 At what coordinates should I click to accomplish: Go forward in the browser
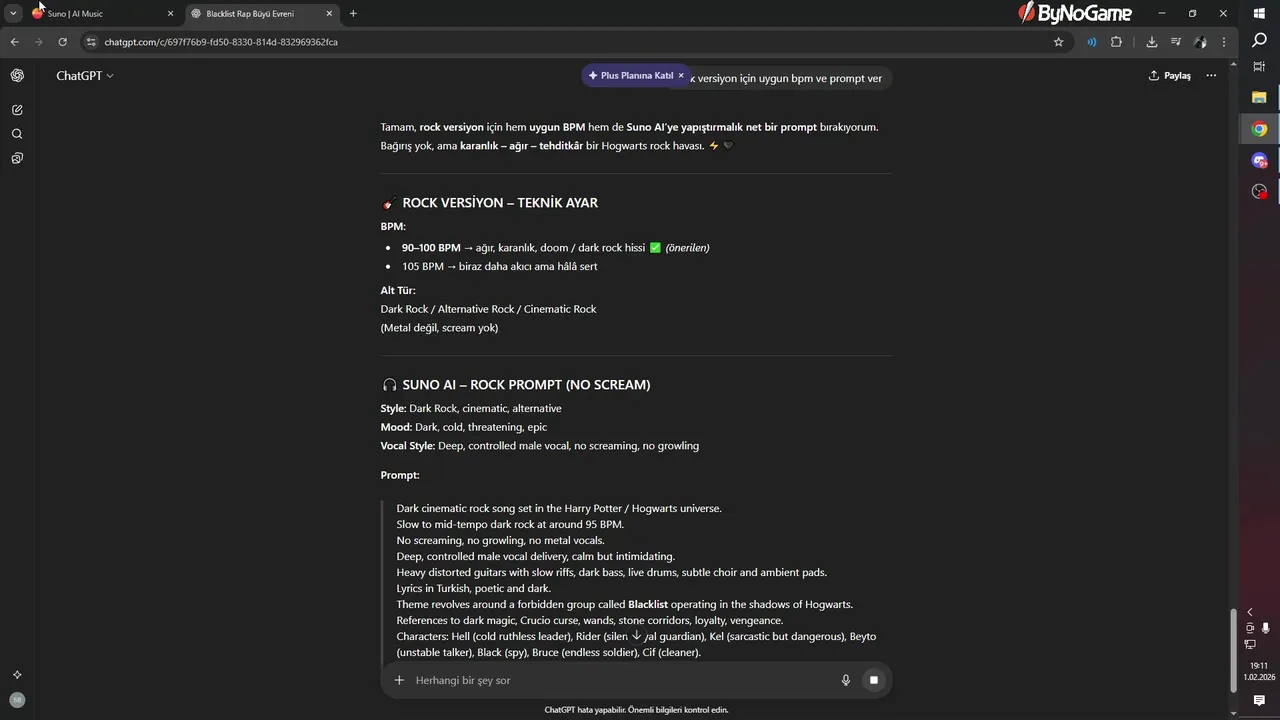tap(38, 42)
